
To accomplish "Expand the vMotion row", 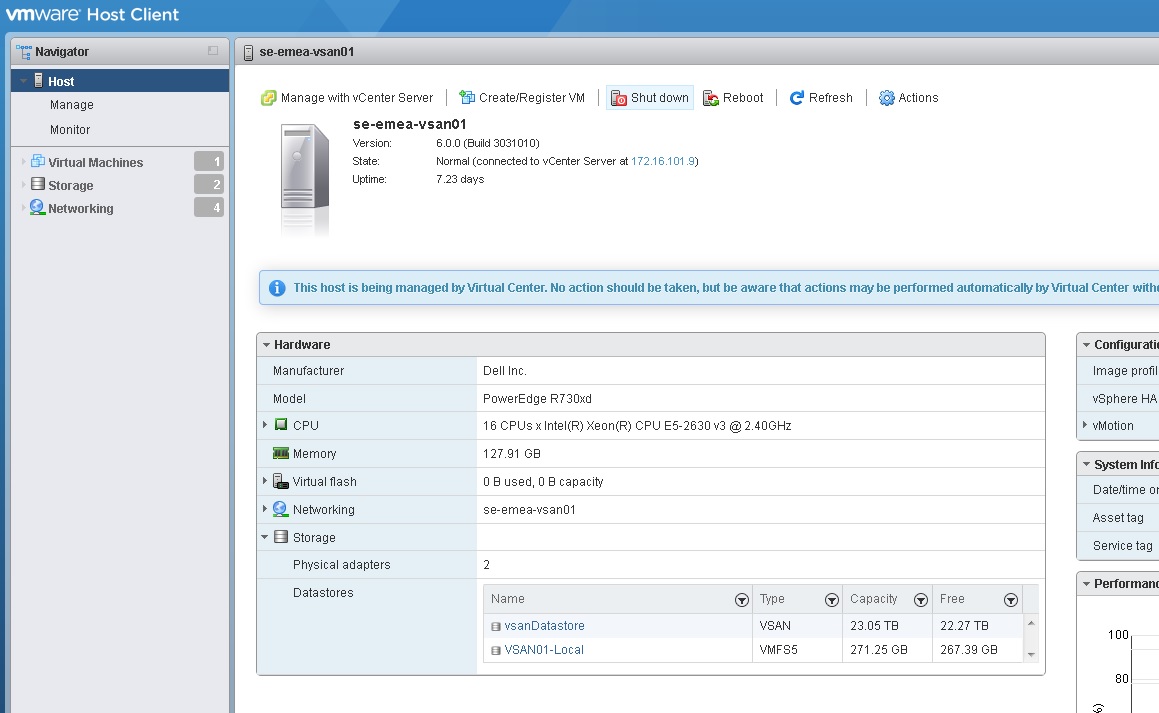I will click(1085, 425).
